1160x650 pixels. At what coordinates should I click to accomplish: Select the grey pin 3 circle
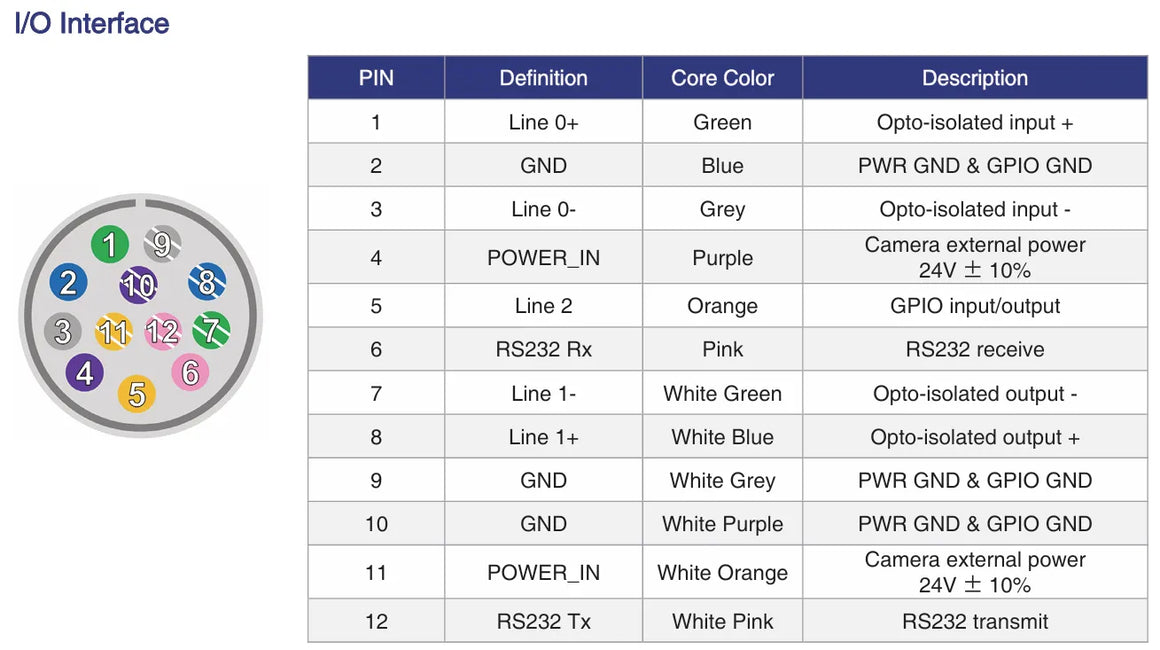tap(63, 331)
